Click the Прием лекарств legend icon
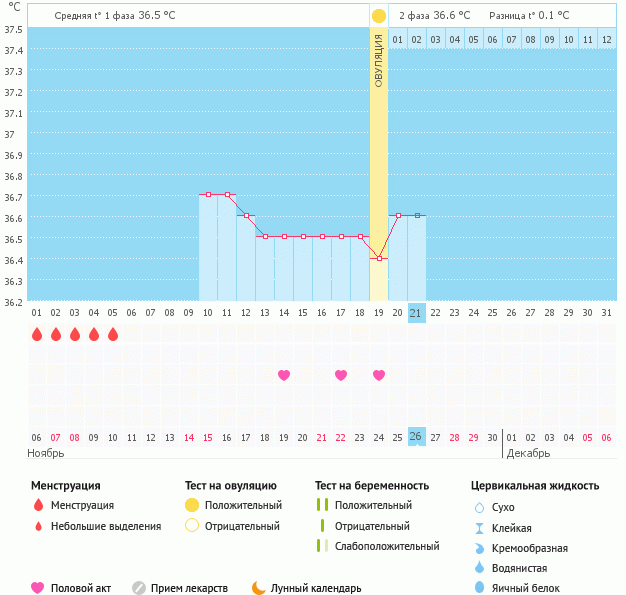 [139, 588]
